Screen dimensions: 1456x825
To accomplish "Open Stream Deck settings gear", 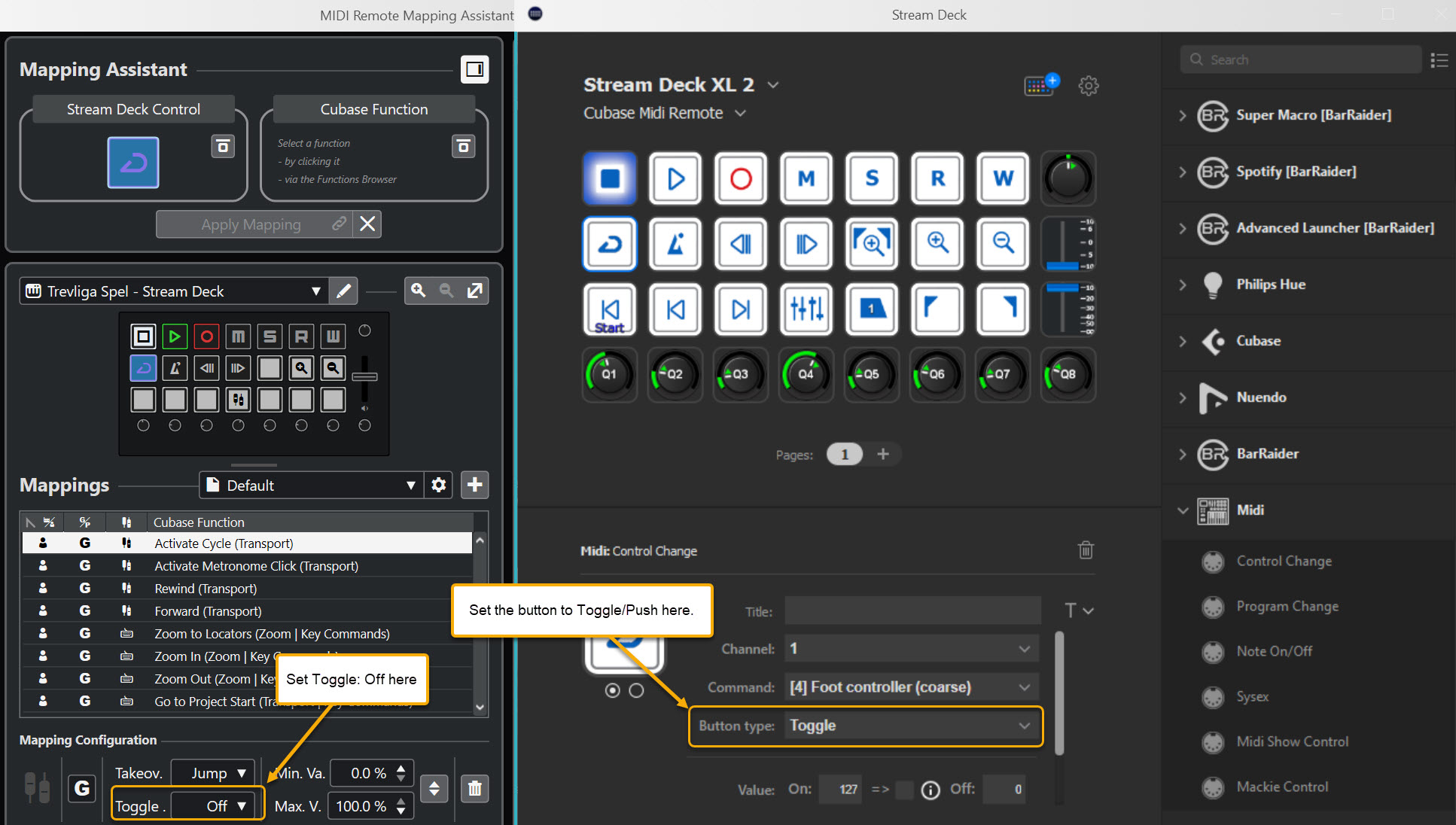I will 1088,86.
